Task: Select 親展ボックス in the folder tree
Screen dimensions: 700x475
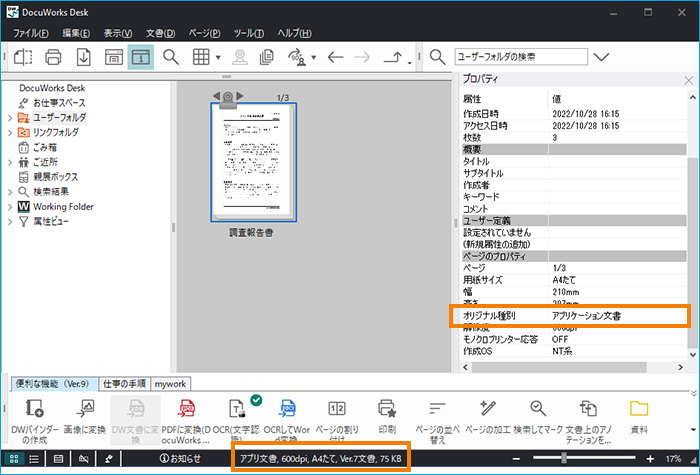Action: pyautogui.click(x=55, y=177)
